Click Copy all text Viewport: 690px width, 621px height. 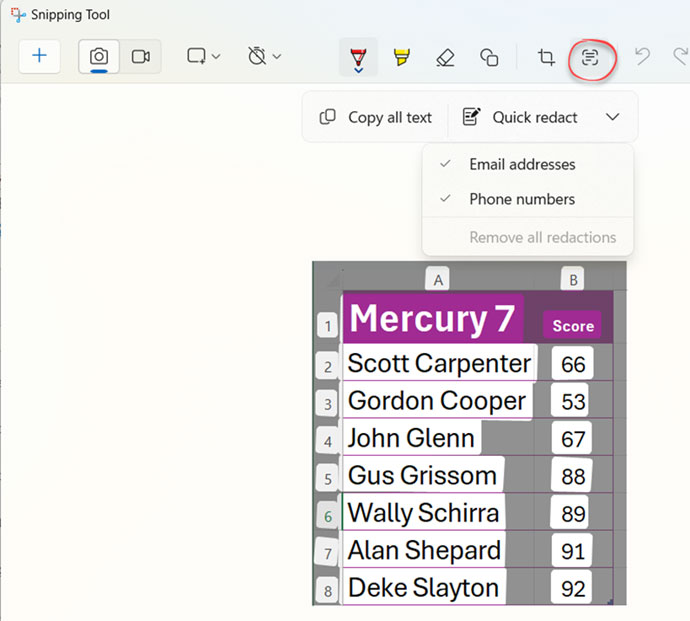(376, 117)
